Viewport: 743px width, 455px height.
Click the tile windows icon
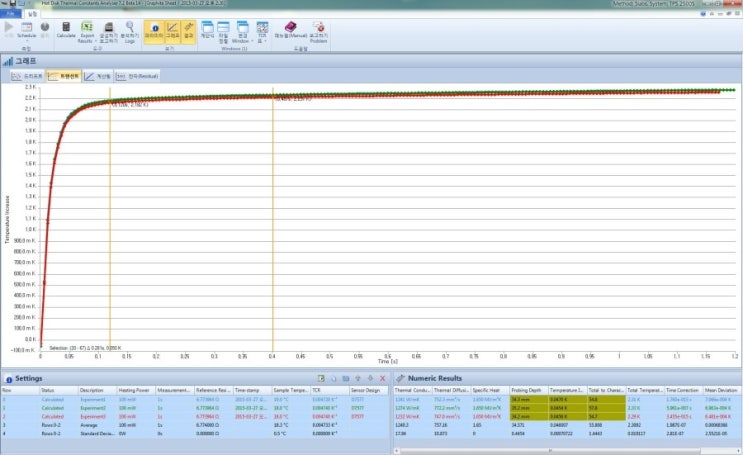coord(222,29)
